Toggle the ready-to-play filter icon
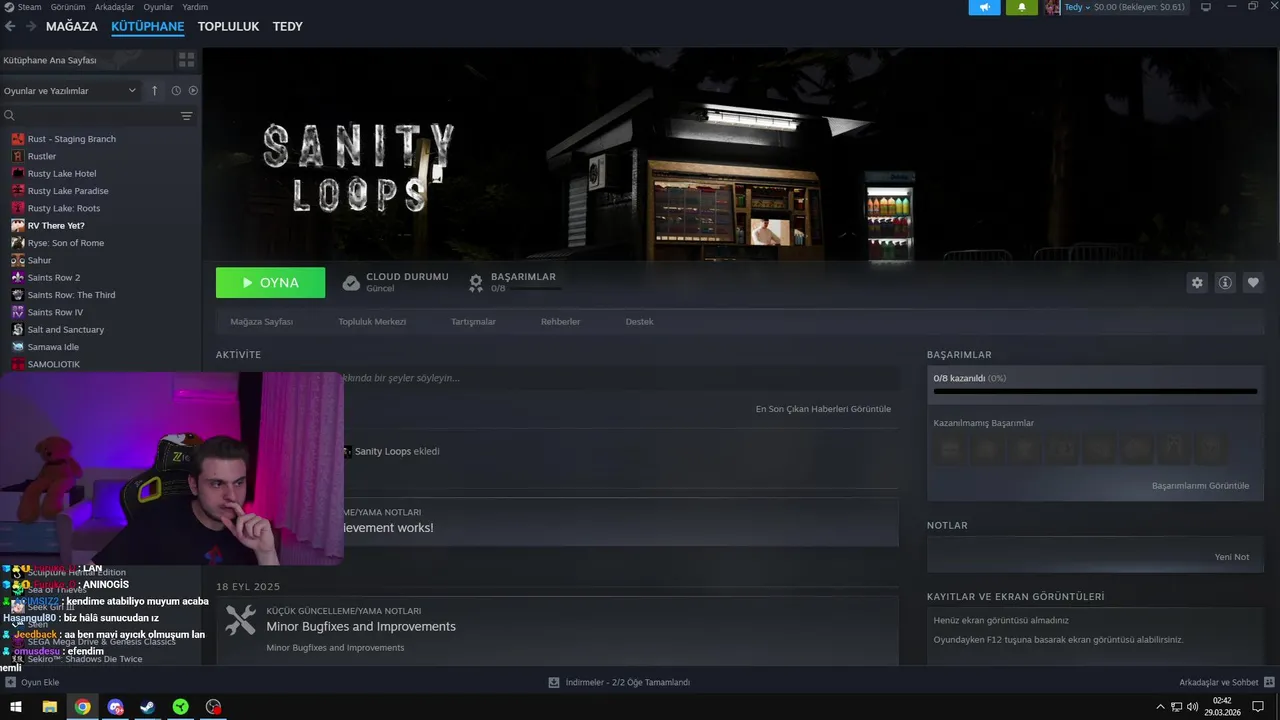The width and height of the screenshot is (1280, 720). click(193, 90)
